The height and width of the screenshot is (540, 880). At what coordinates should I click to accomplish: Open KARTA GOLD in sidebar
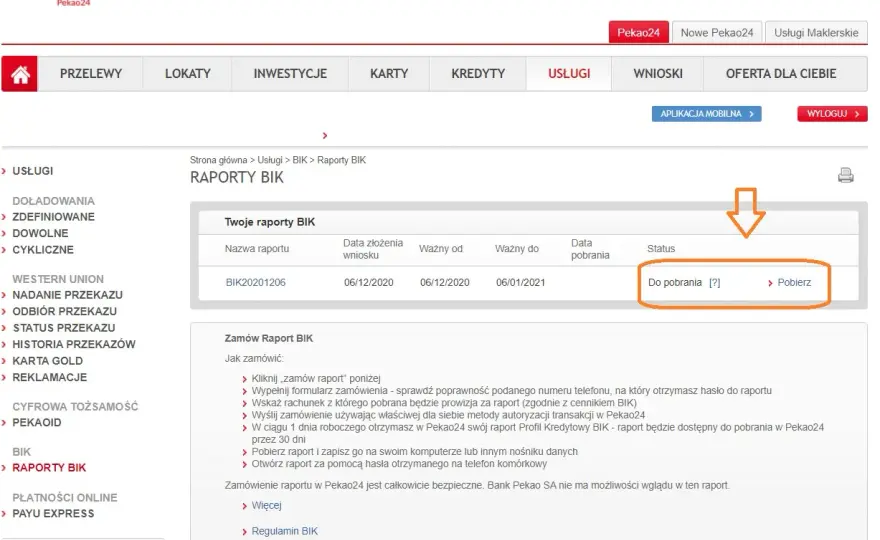47,361
